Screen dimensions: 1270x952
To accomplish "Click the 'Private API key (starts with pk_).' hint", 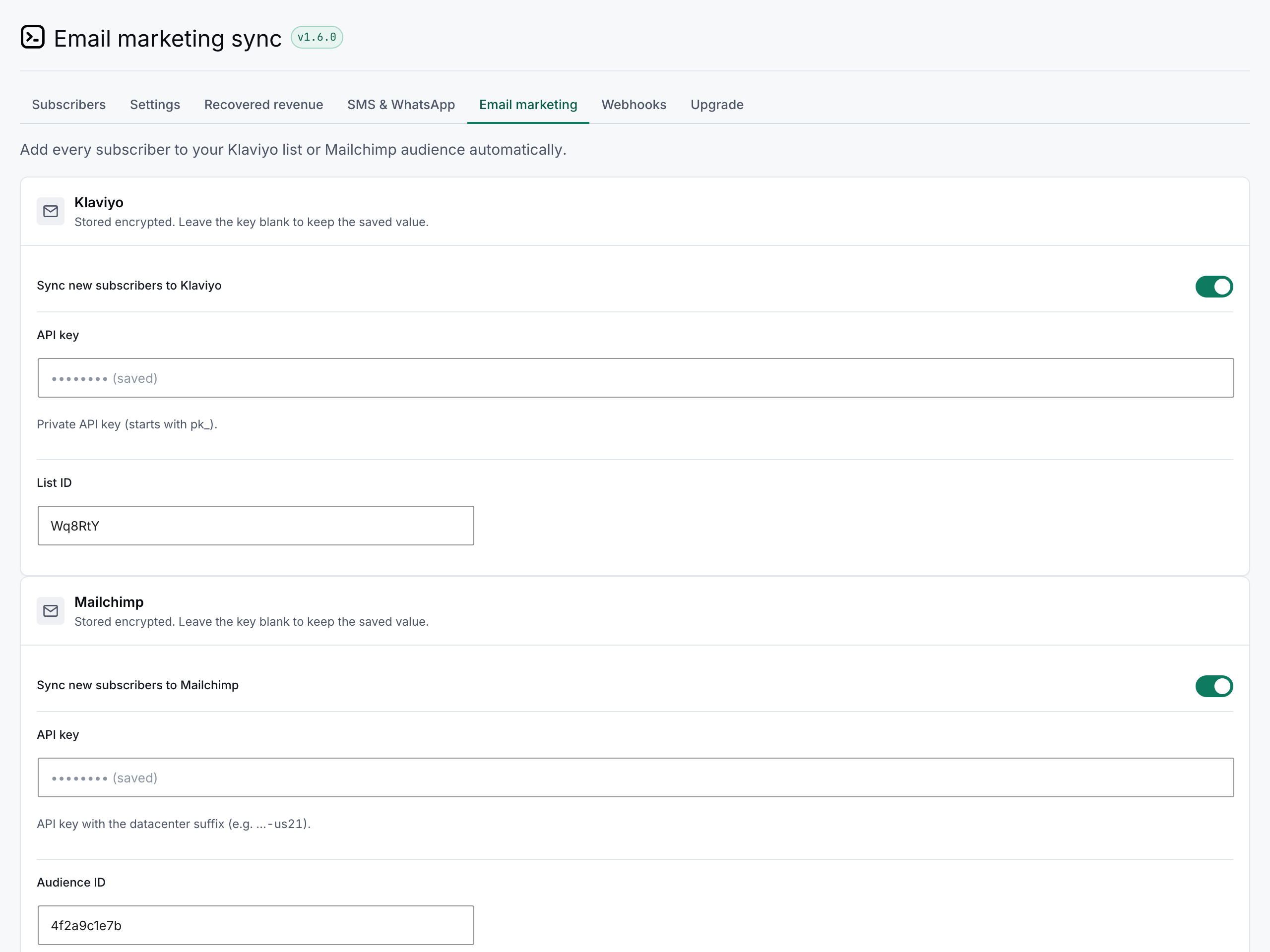I will [x=127, y=424].
